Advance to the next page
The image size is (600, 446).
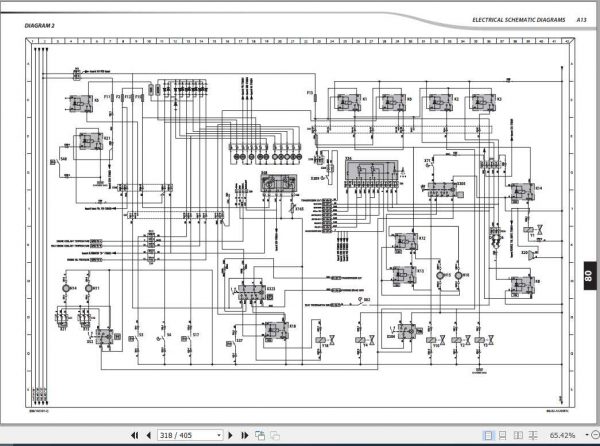click(x=230, y=435)
